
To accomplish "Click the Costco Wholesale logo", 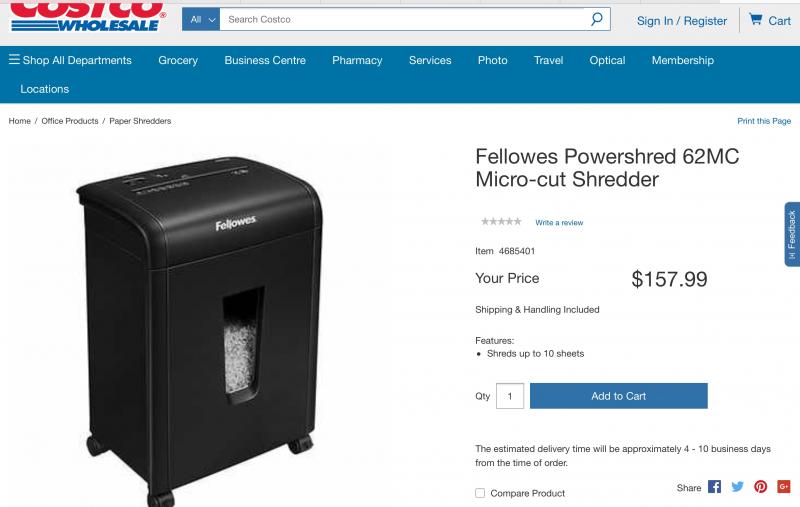I will tap(88, 16).
